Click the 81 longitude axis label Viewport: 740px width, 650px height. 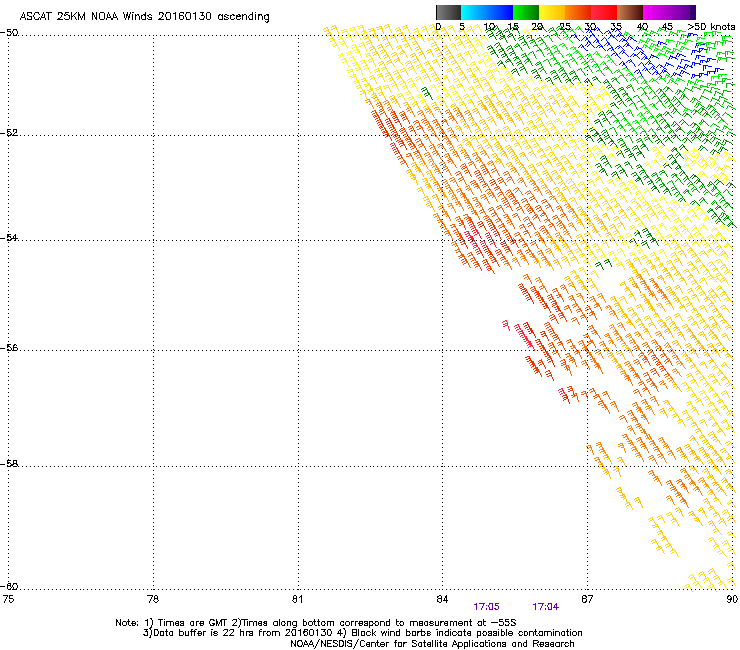coord(297,599)
